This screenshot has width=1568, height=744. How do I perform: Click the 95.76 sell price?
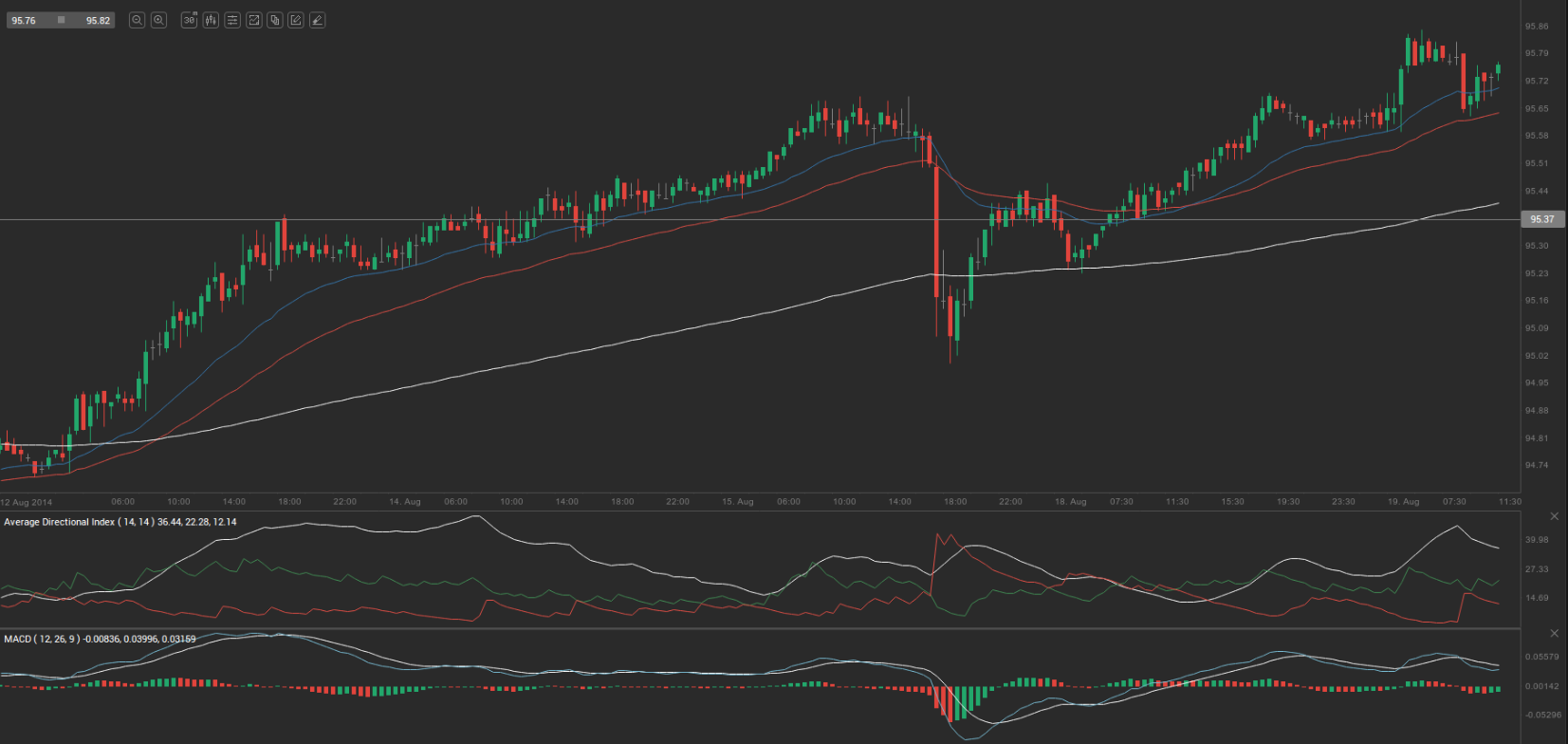[24, 20]
